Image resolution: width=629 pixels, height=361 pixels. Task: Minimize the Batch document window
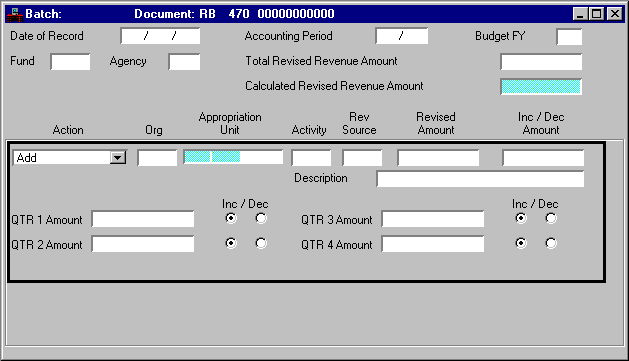[x=580, y=14]
